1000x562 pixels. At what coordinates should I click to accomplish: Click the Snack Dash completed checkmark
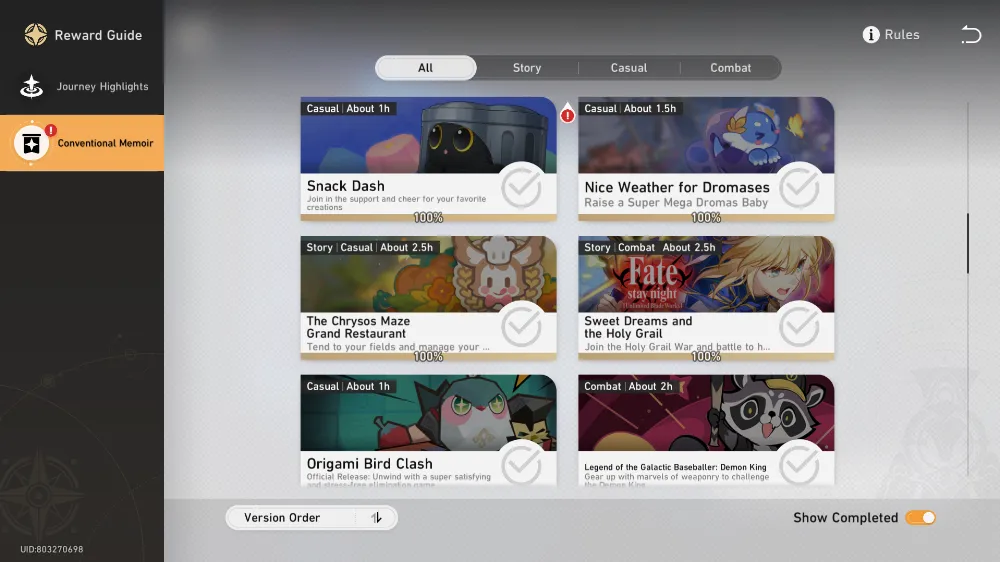click(x=521, y=187)
